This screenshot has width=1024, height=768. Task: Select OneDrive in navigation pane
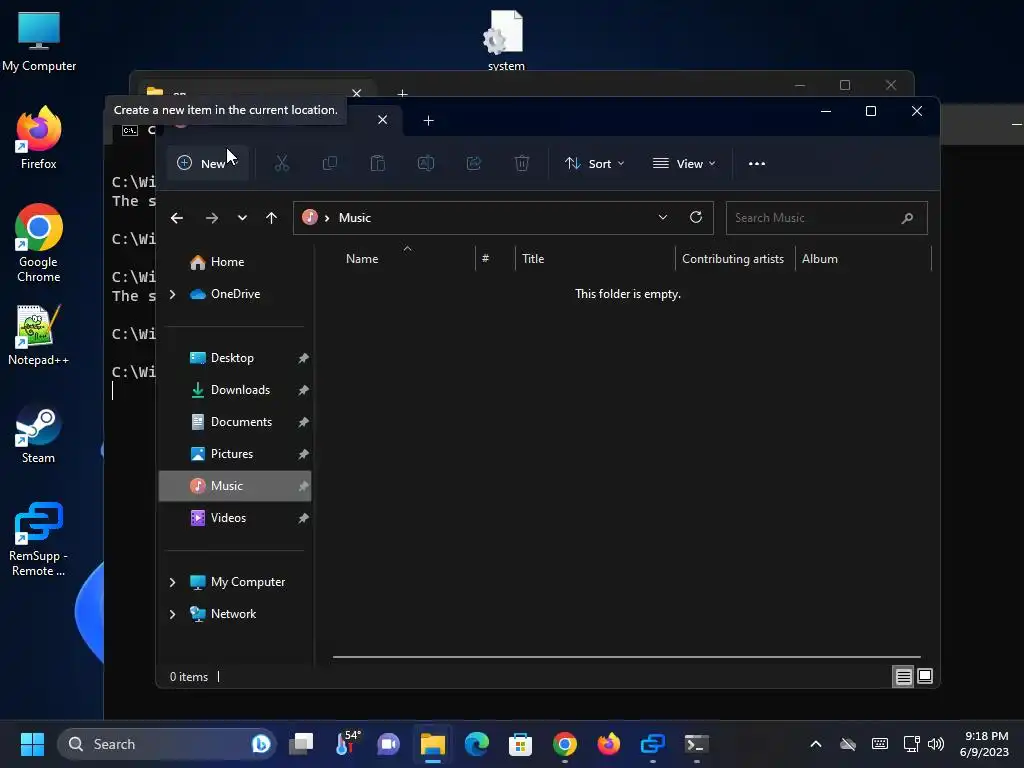tap(235, 294)
